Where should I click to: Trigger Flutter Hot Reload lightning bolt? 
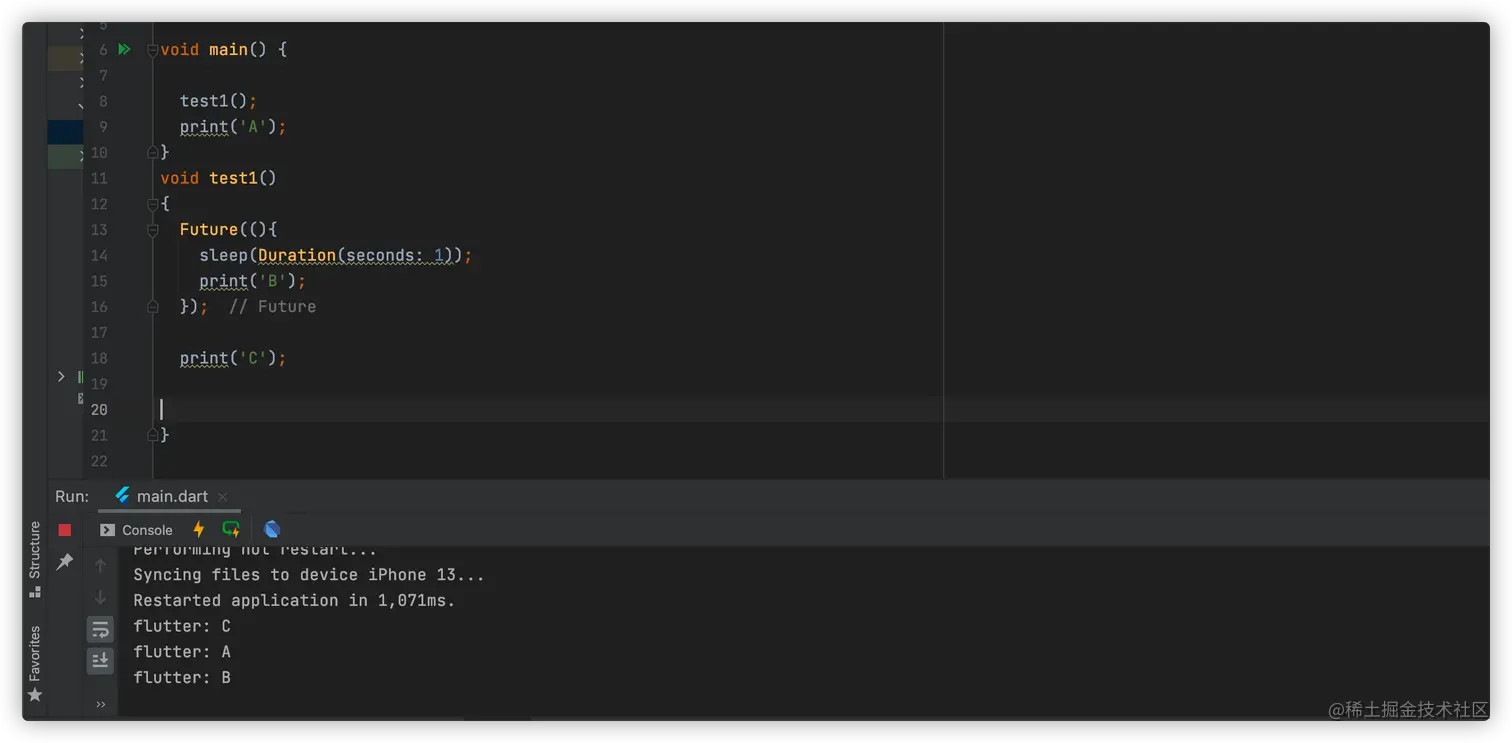click(198, 530)
